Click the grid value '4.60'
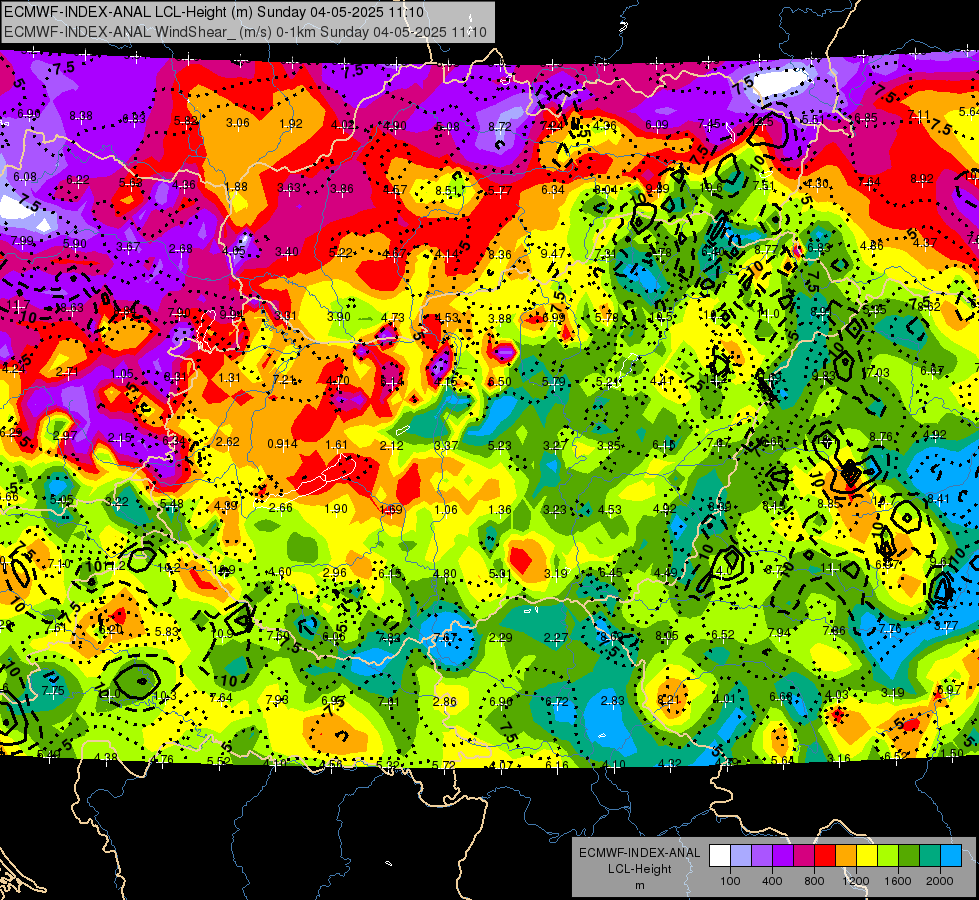The image size is (979, 900). coord(279,572)
